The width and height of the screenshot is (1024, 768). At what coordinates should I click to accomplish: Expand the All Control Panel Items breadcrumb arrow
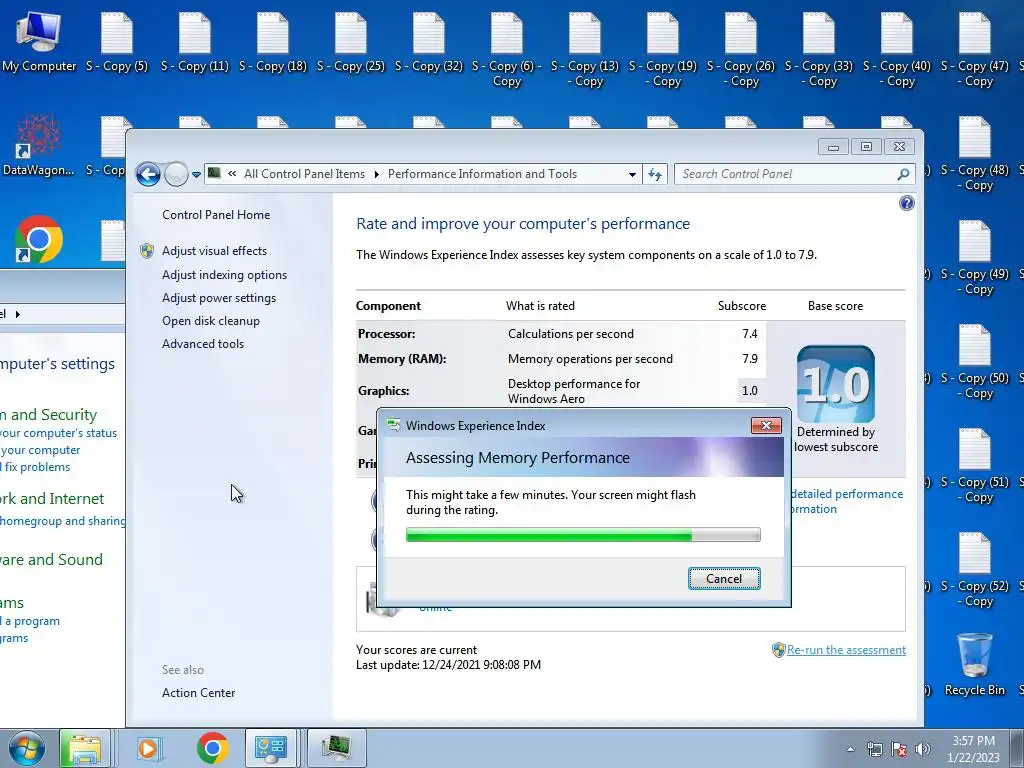point(377,174)
